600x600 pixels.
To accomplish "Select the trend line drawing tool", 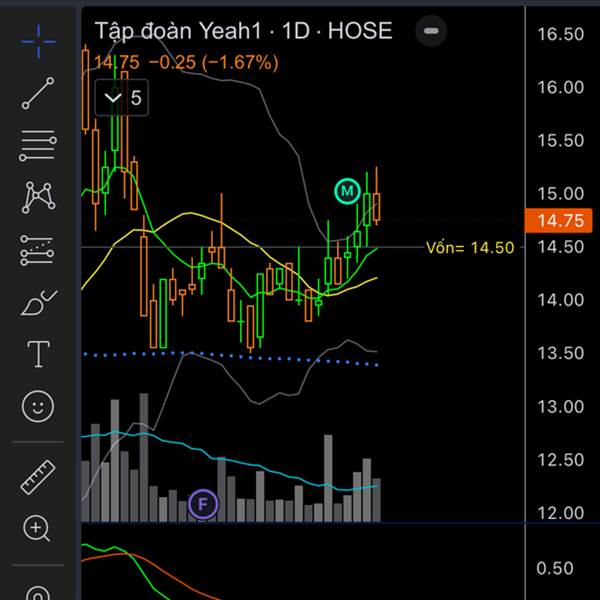I will point(38,93).
